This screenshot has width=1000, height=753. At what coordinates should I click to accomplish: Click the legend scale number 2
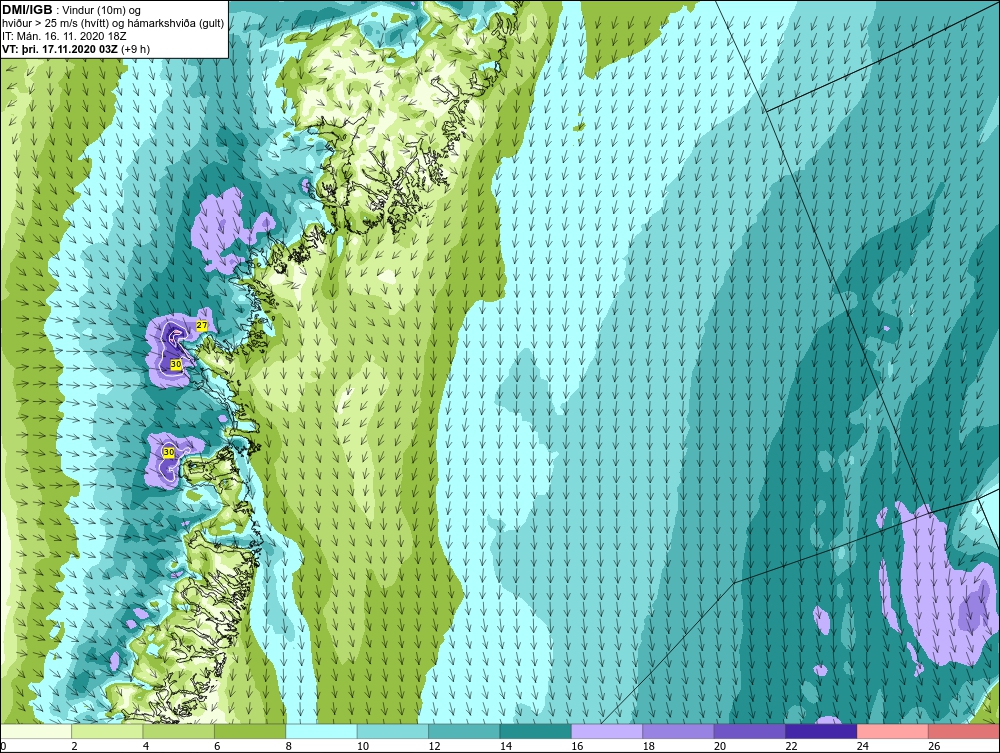pyautogui.click(x=75, y=746)
